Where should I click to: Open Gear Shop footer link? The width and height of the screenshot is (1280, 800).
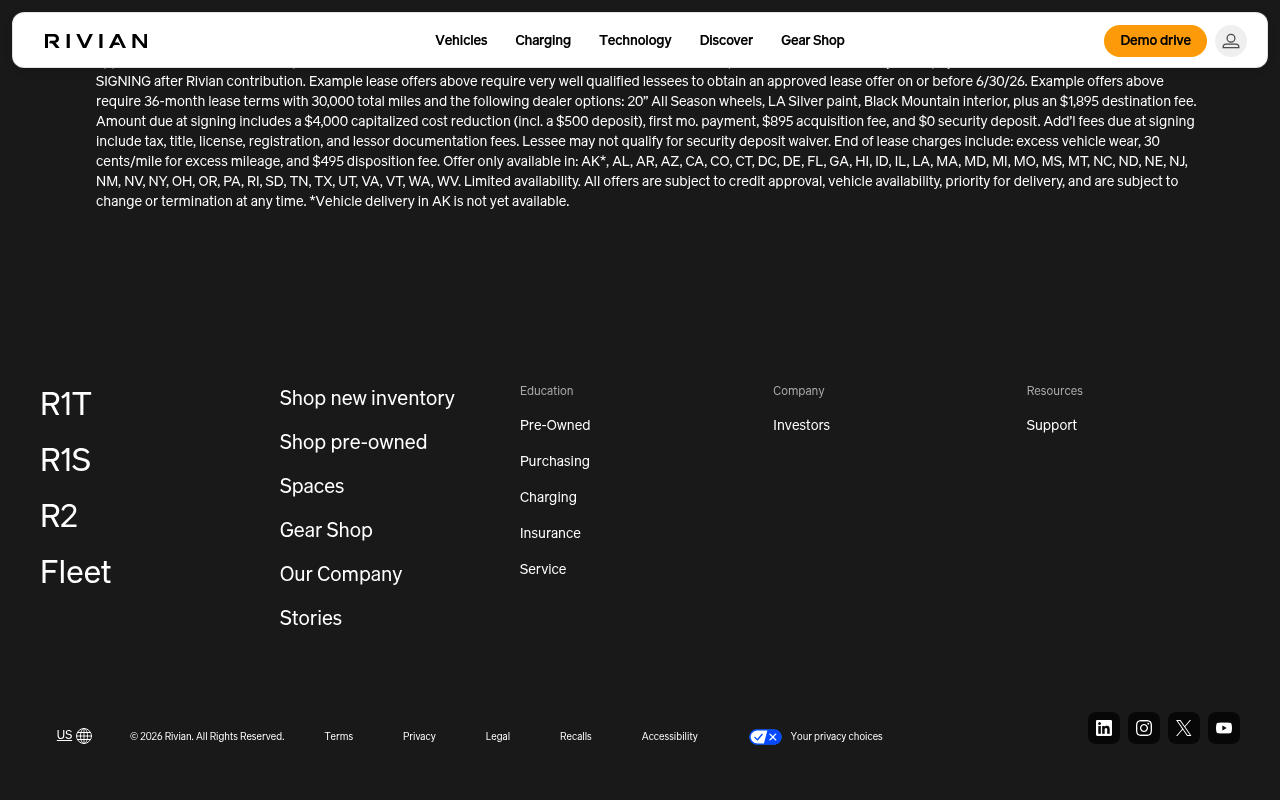click(x=326, y=530)
